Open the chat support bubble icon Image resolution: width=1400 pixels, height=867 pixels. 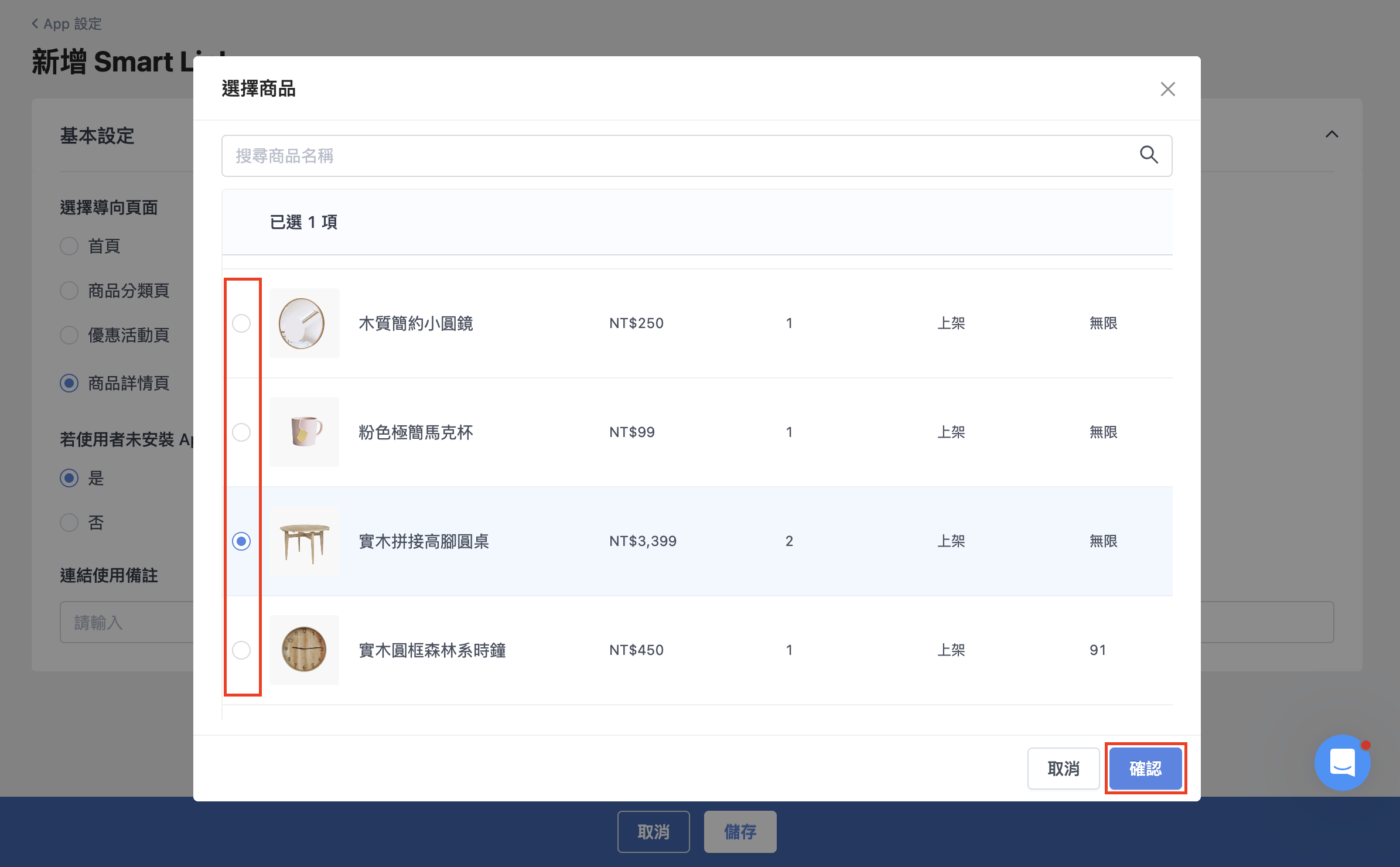pos(1342,762)
